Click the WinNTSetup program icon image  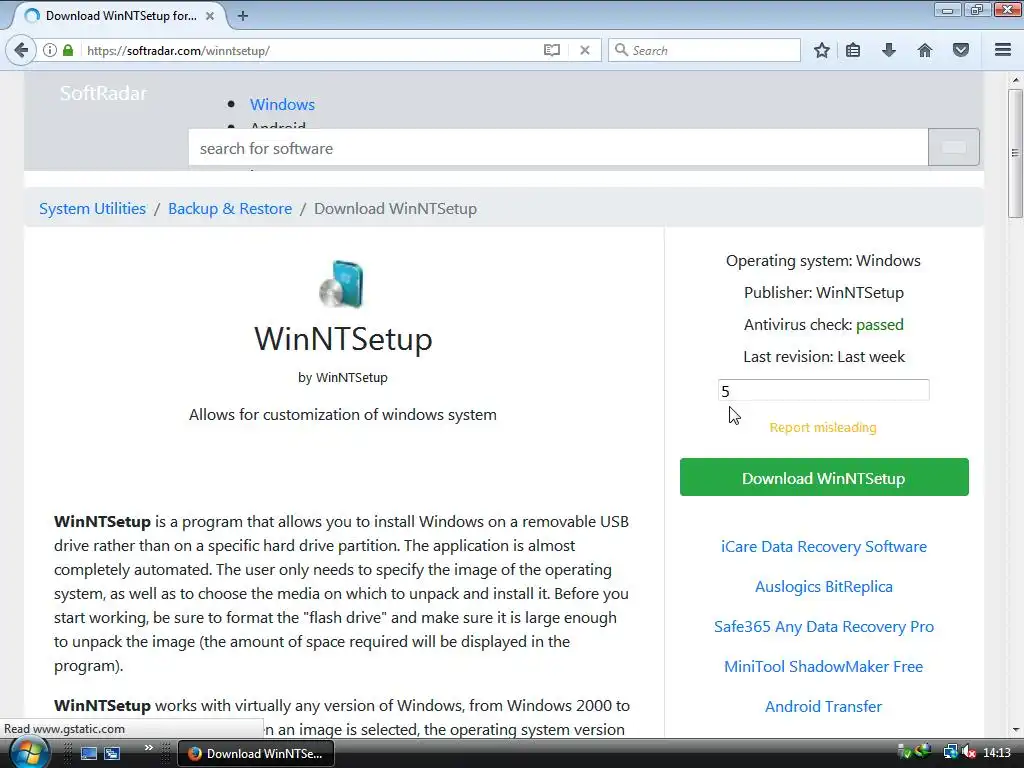coord(342,284)
